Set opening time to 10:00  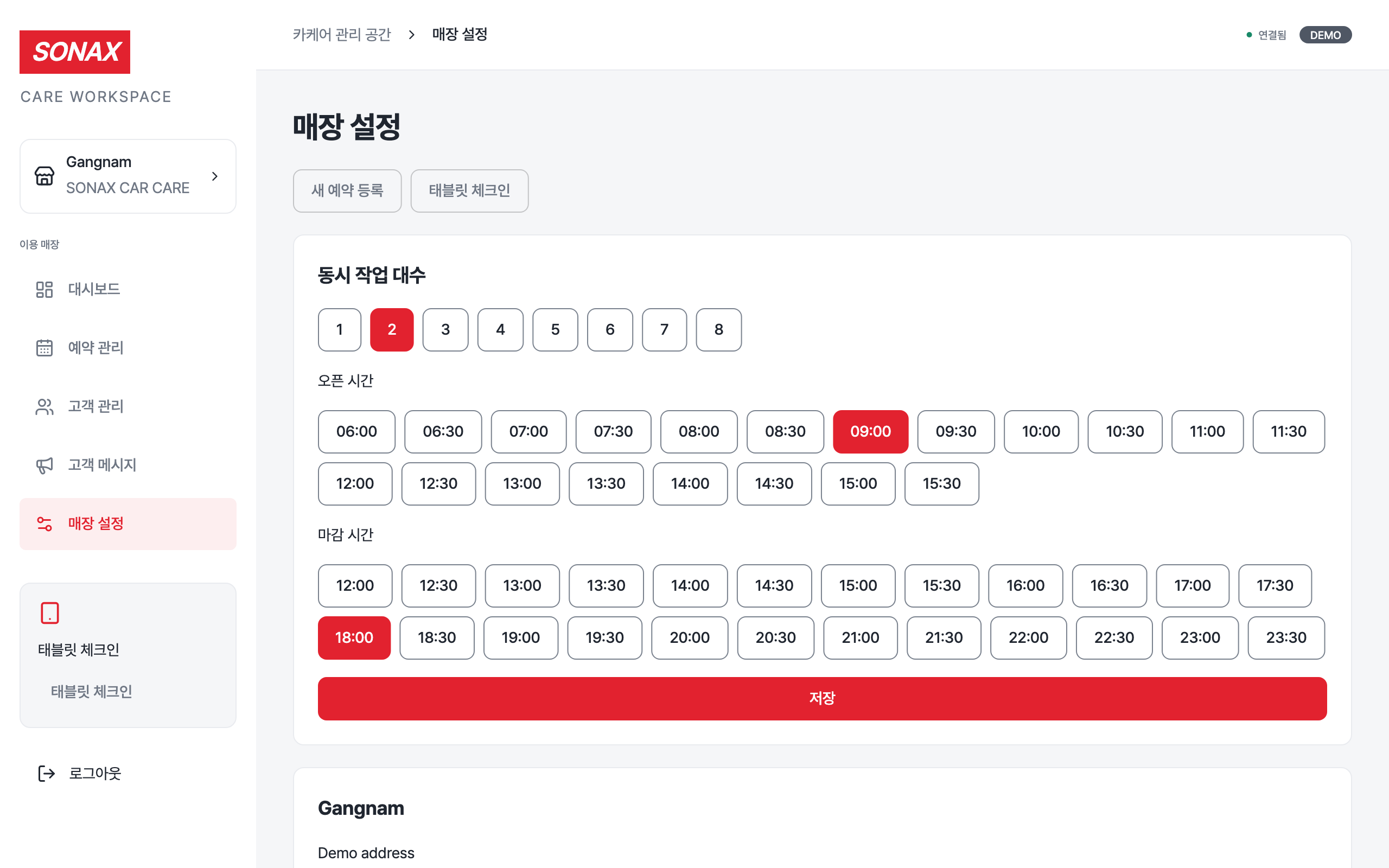pos(1041,432)
